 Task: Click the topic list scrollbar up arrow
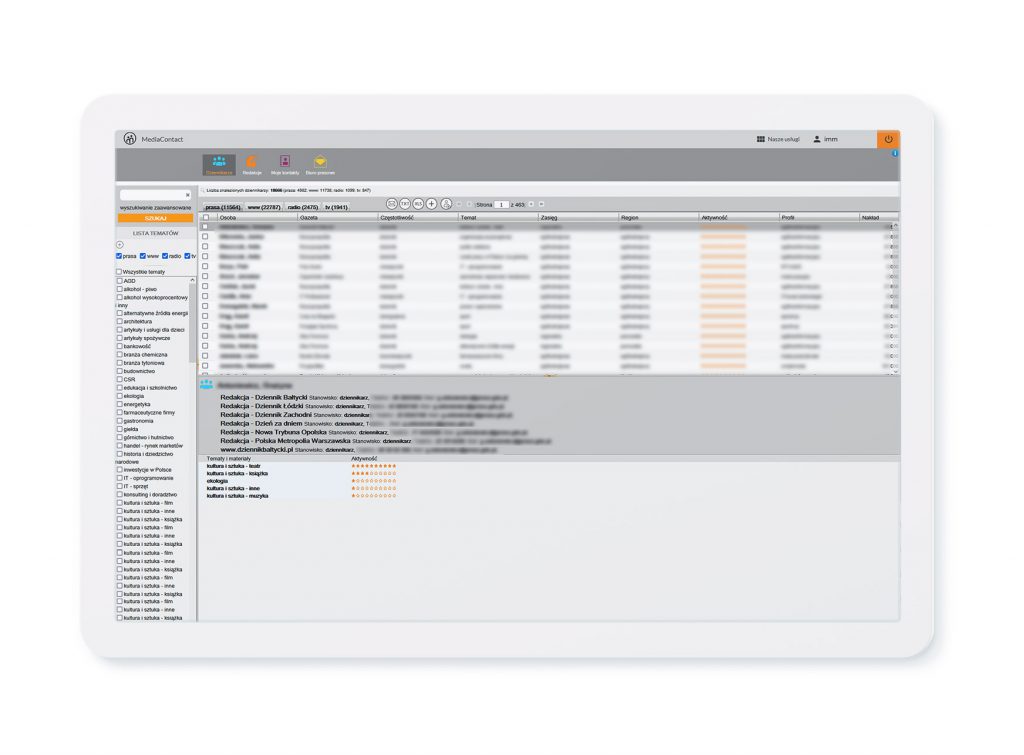192,280
